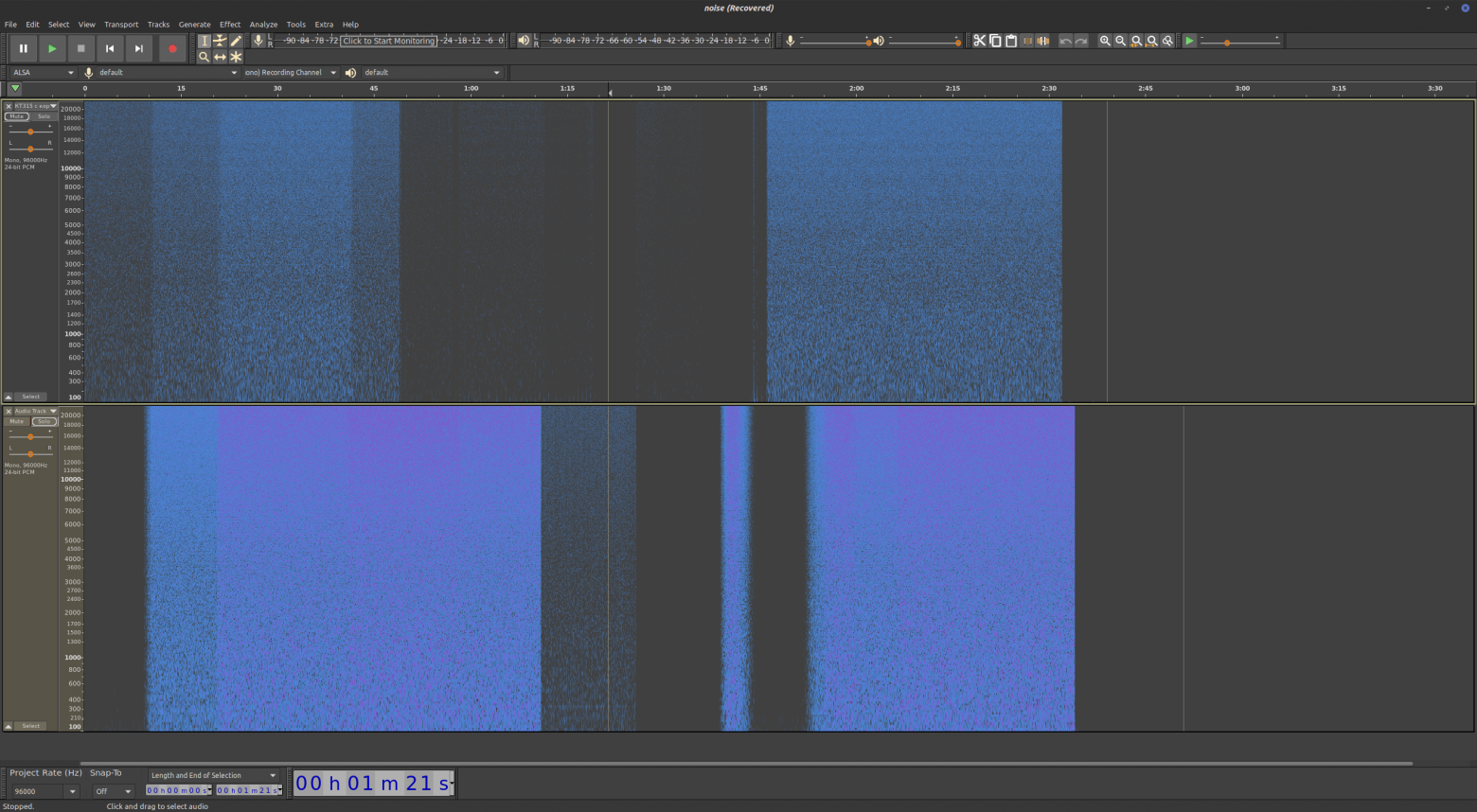Fit whole project to window
The image size is (1477, 812).
point(1152,41)
